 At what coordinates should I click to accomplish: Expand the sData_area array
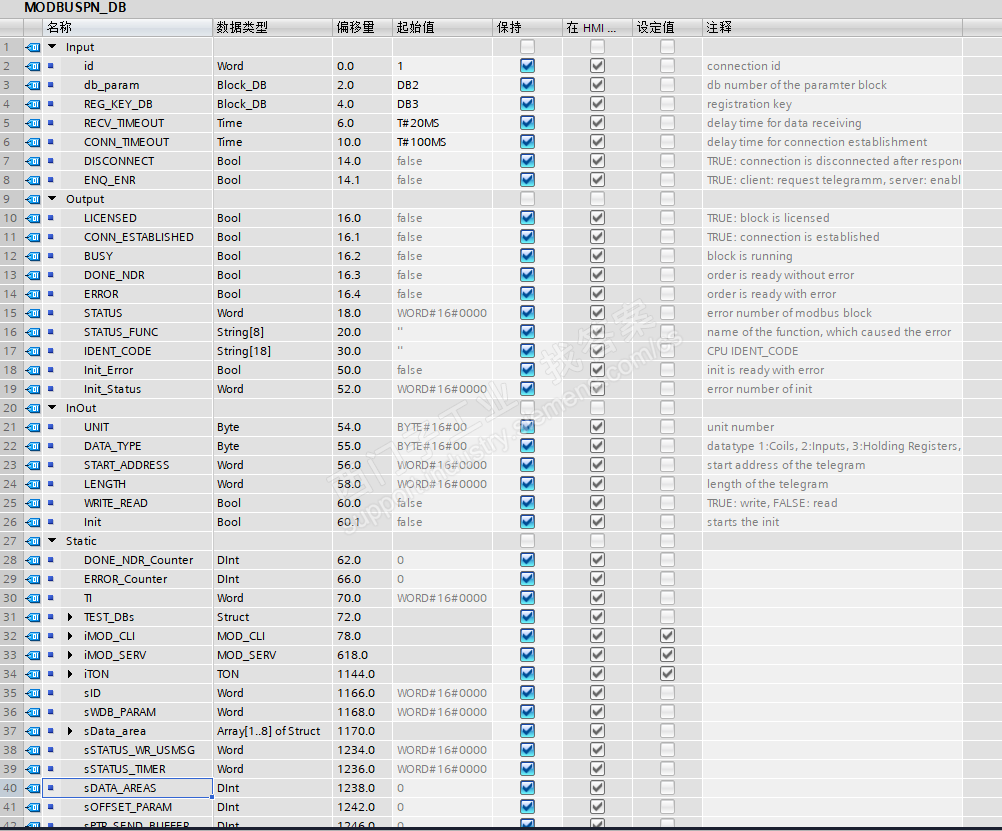70,731
